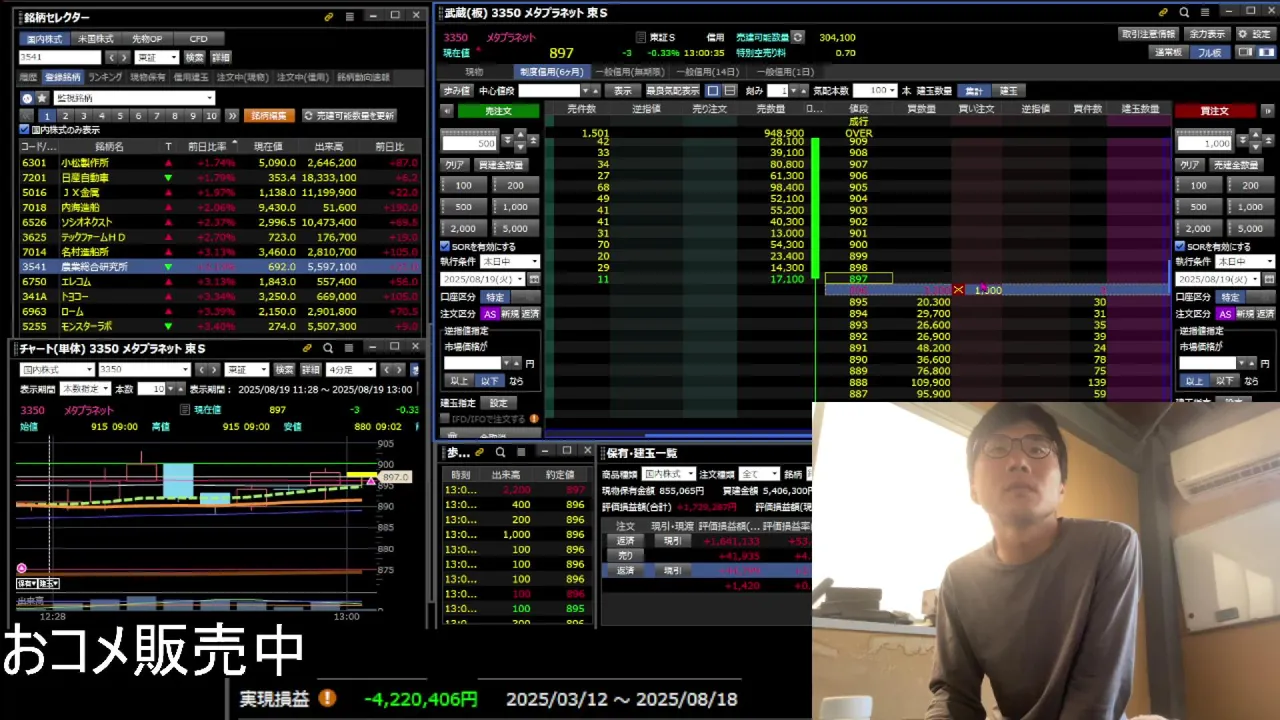Open calendar icon in buy order panel

point(1269,279)
